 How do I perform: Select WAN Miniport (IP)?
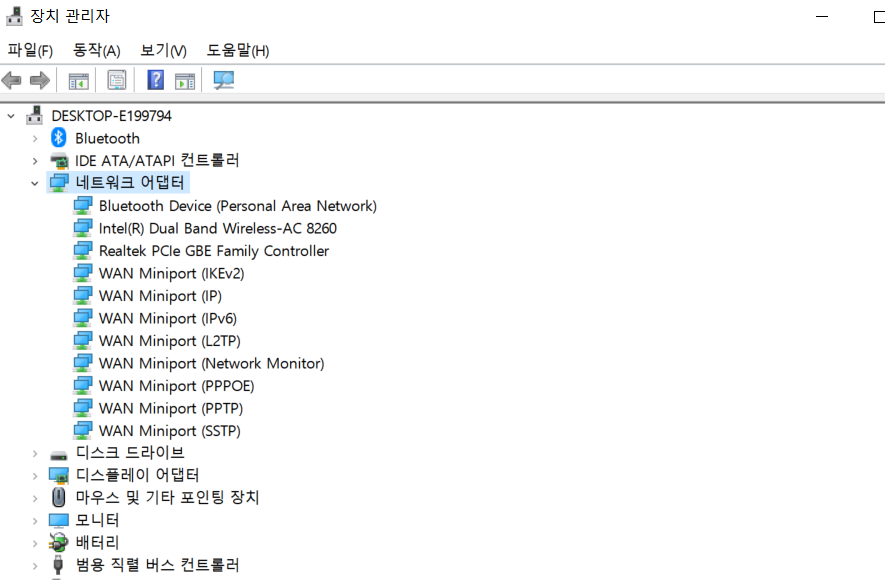160,296
